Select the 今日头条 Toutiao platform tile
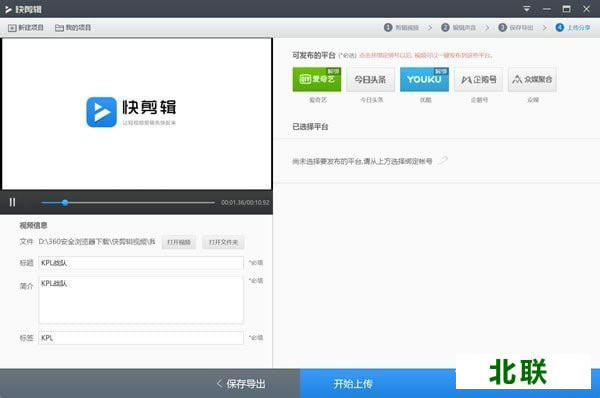 pos(370,79)
